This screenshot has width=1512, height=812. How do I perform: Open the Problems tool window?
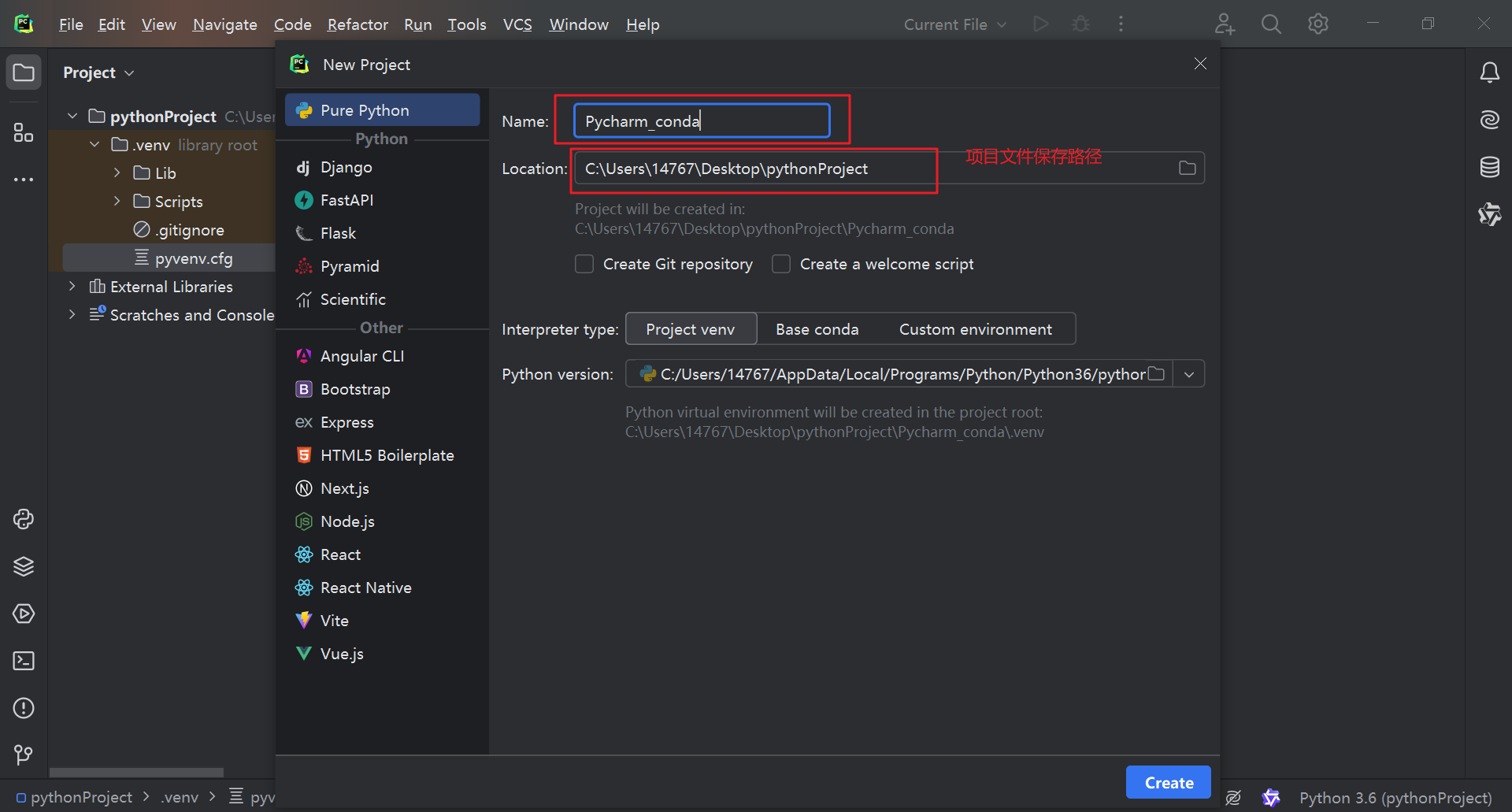tap(24, 708)
